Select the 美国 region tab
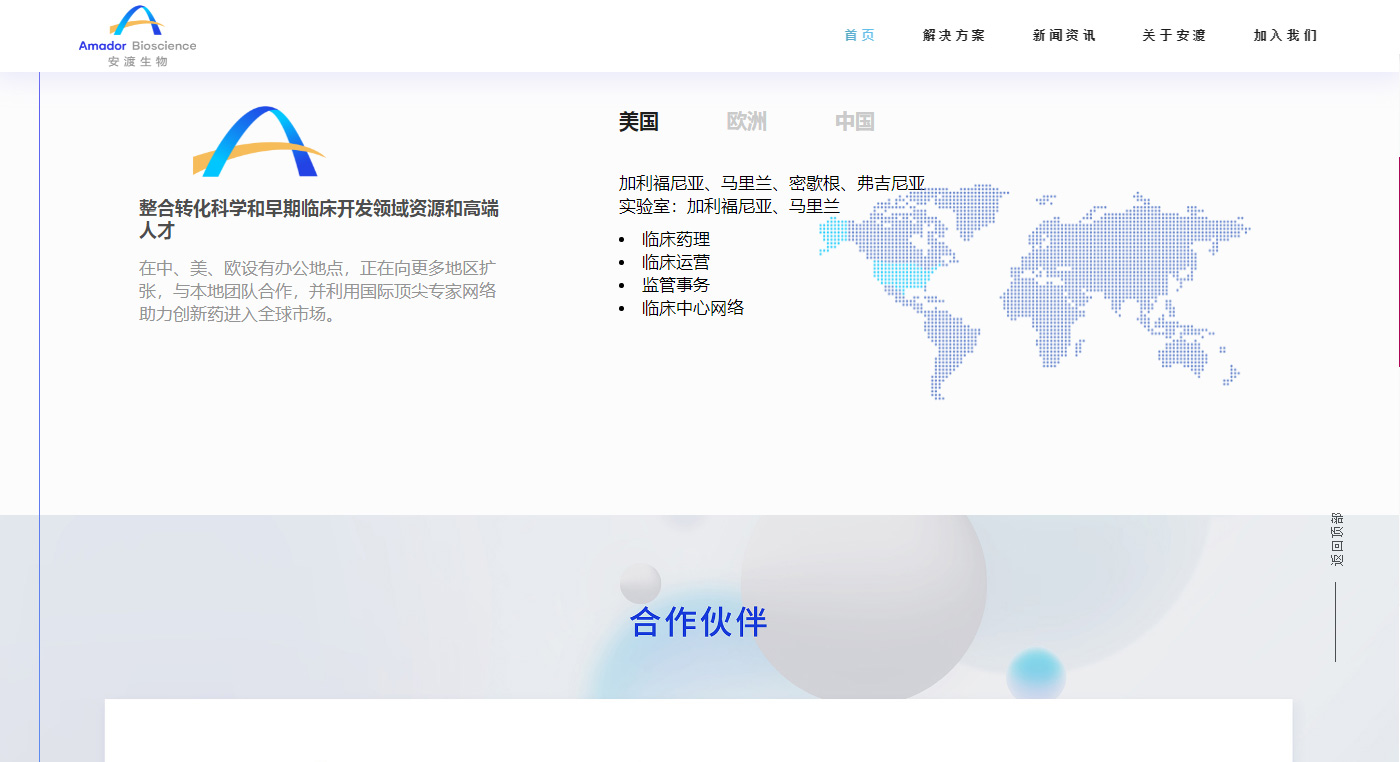The height and width of the screenshot is (762, 1400). [638, 122]
